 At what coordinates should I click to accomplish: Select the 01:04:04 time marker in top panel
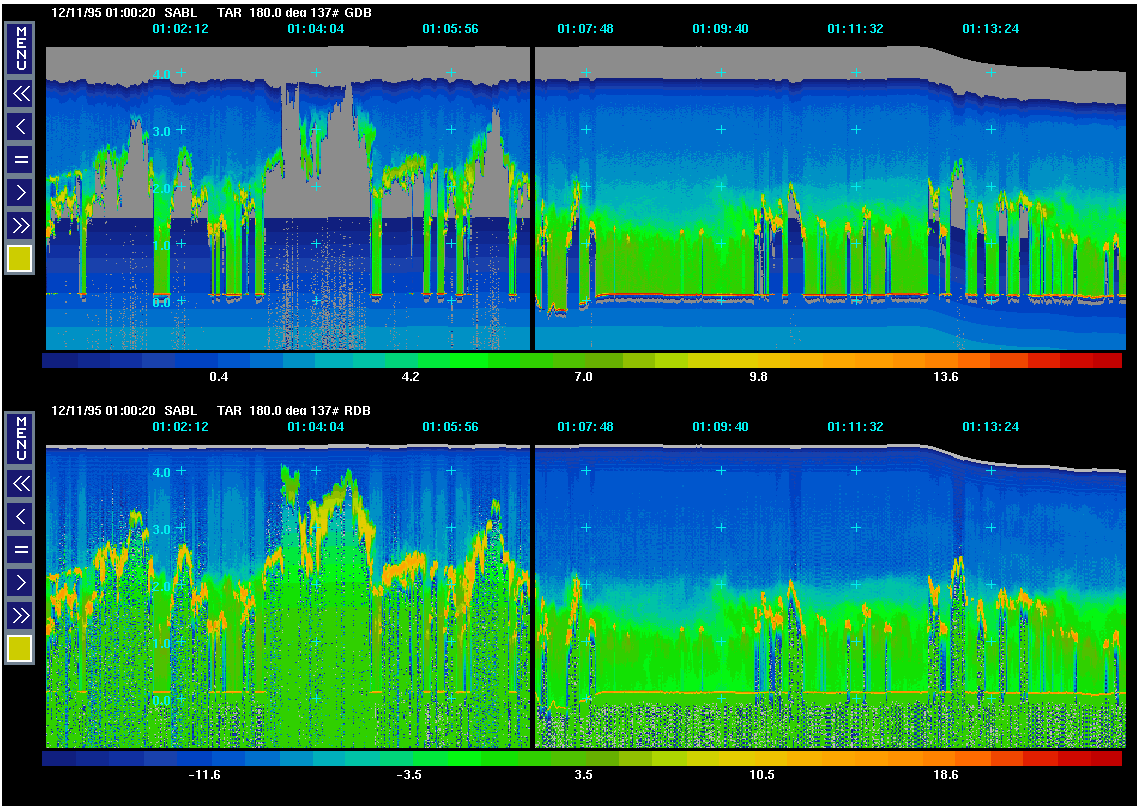(x=316, y=29)
